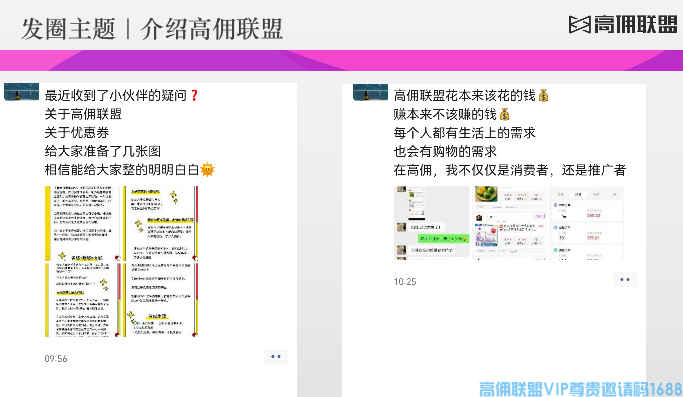Open the earnings screenshot image in the 10:25 post
Image resolution: width=683 pixels, height=397 pixels.
coord(587,223)
